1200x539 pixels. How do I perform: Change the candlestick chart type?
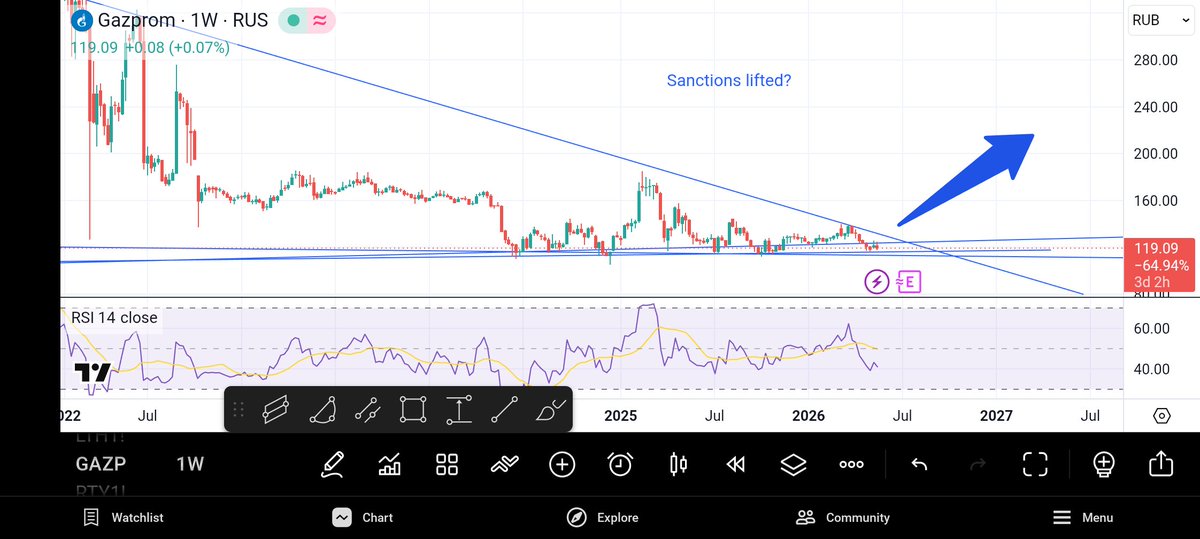(679, 464)
